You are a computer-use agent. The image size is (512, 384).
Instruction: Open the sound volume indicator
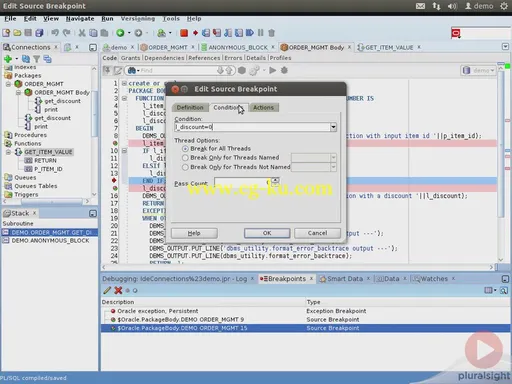tap(452, 6)
